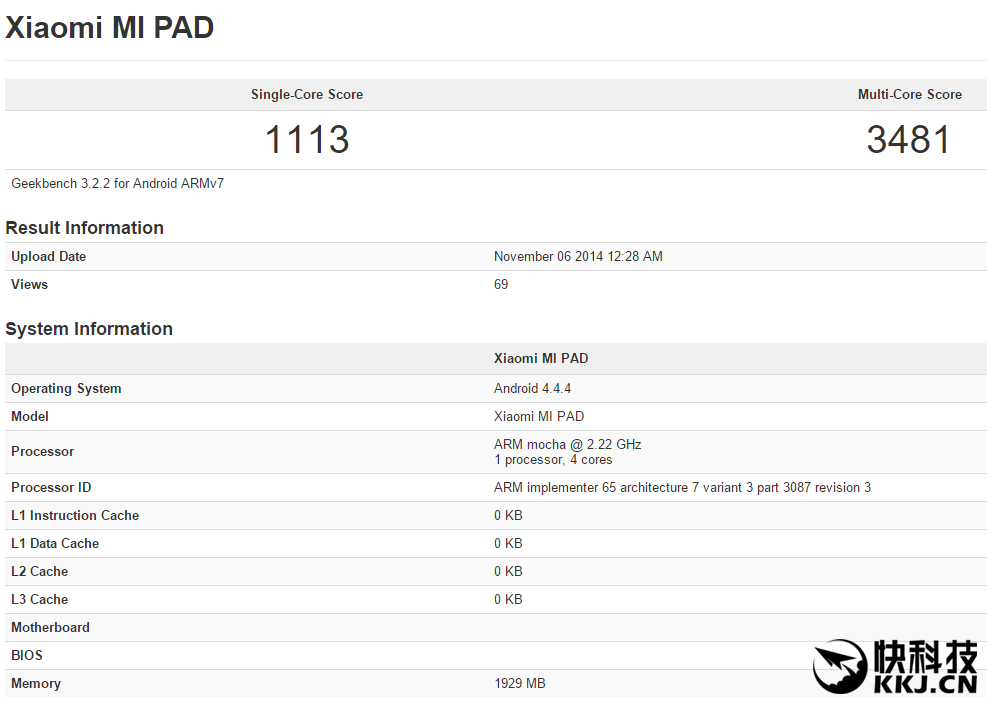Click the views count 69
The width and height of the screenshot is (987, 704).
501,284
